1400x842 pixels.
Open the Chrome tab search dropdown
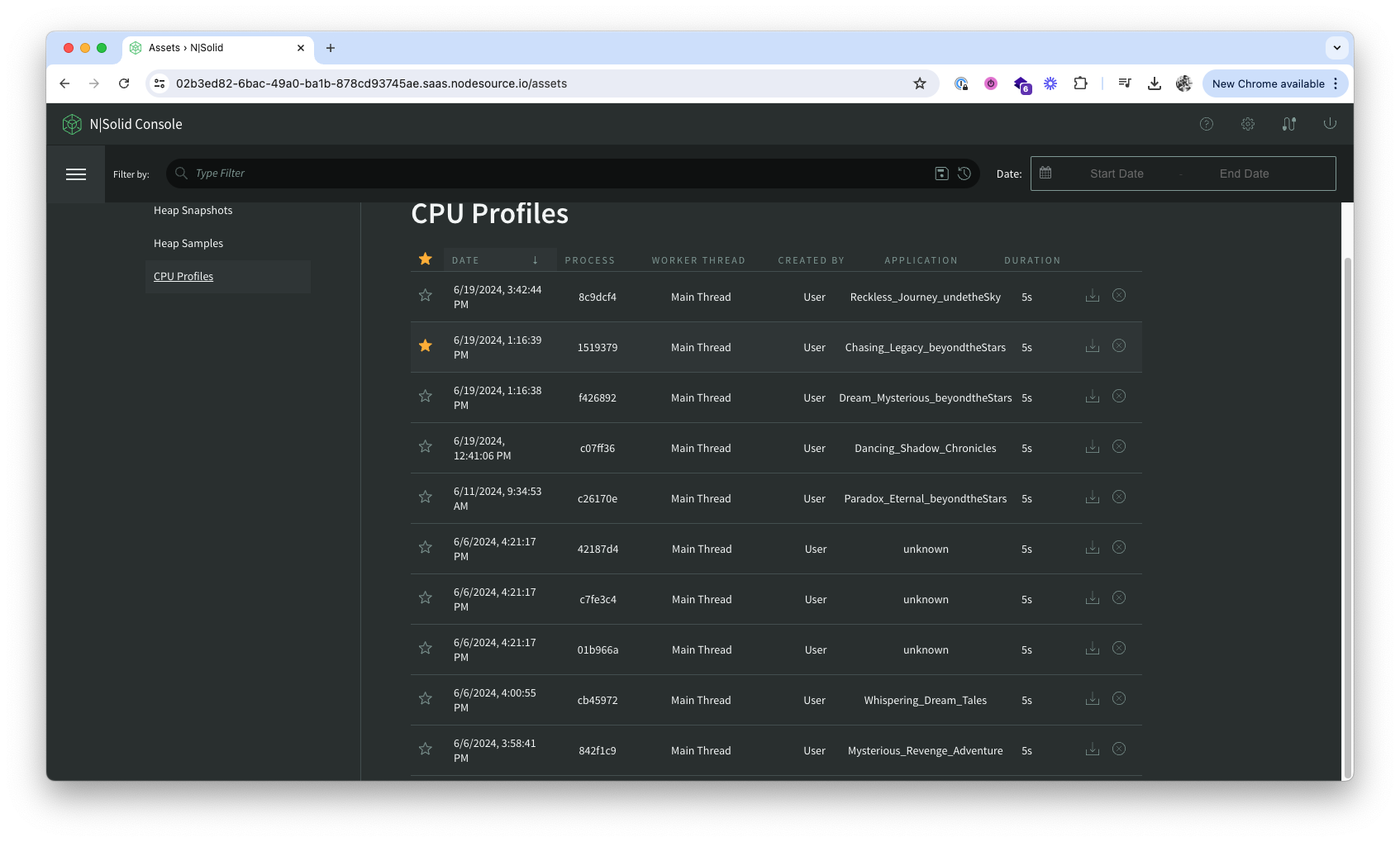coord(1336,48)
